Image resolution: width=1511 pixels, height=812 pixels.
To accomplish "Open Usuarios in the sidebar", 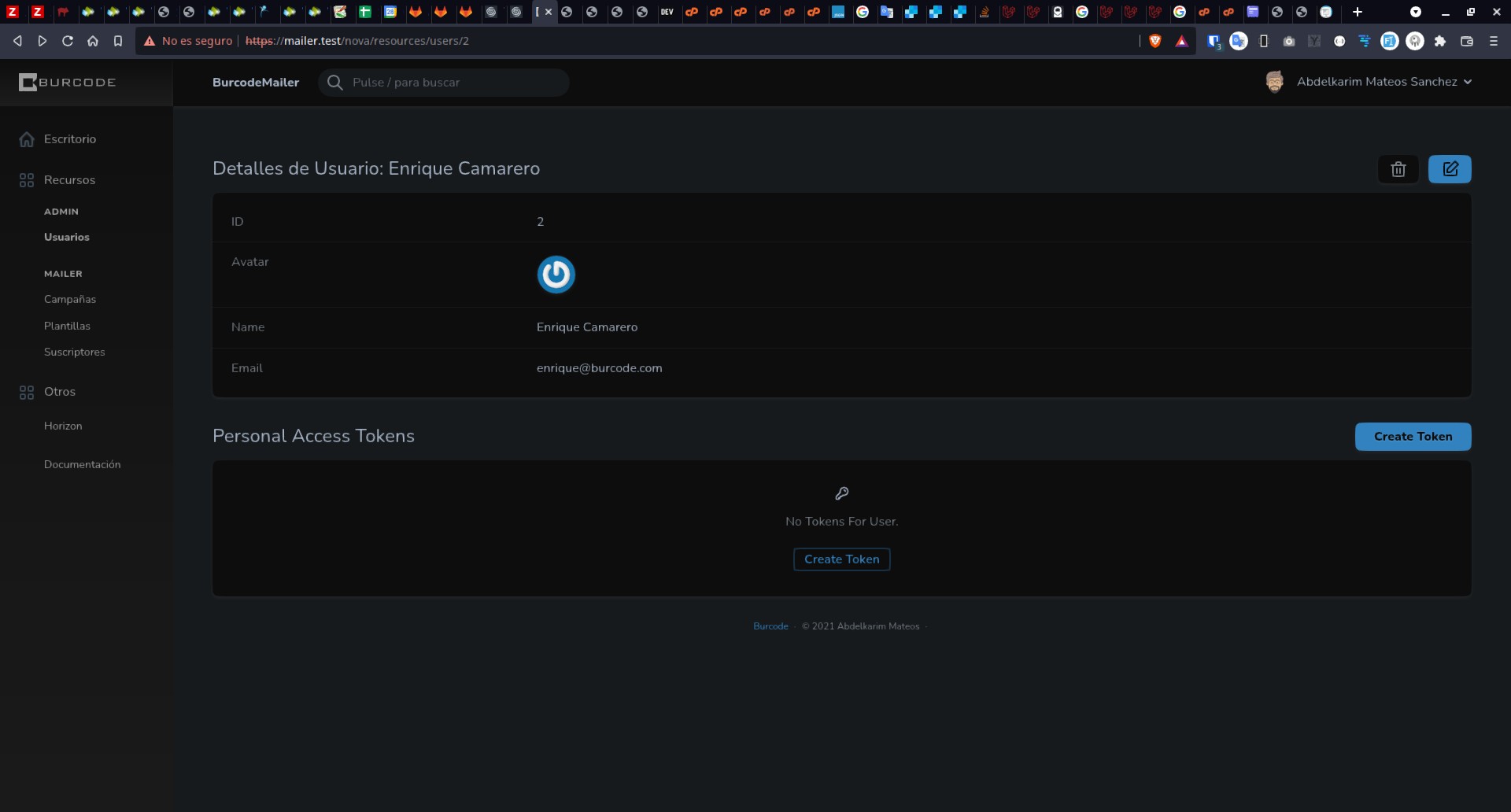I will tap(67, 237).
